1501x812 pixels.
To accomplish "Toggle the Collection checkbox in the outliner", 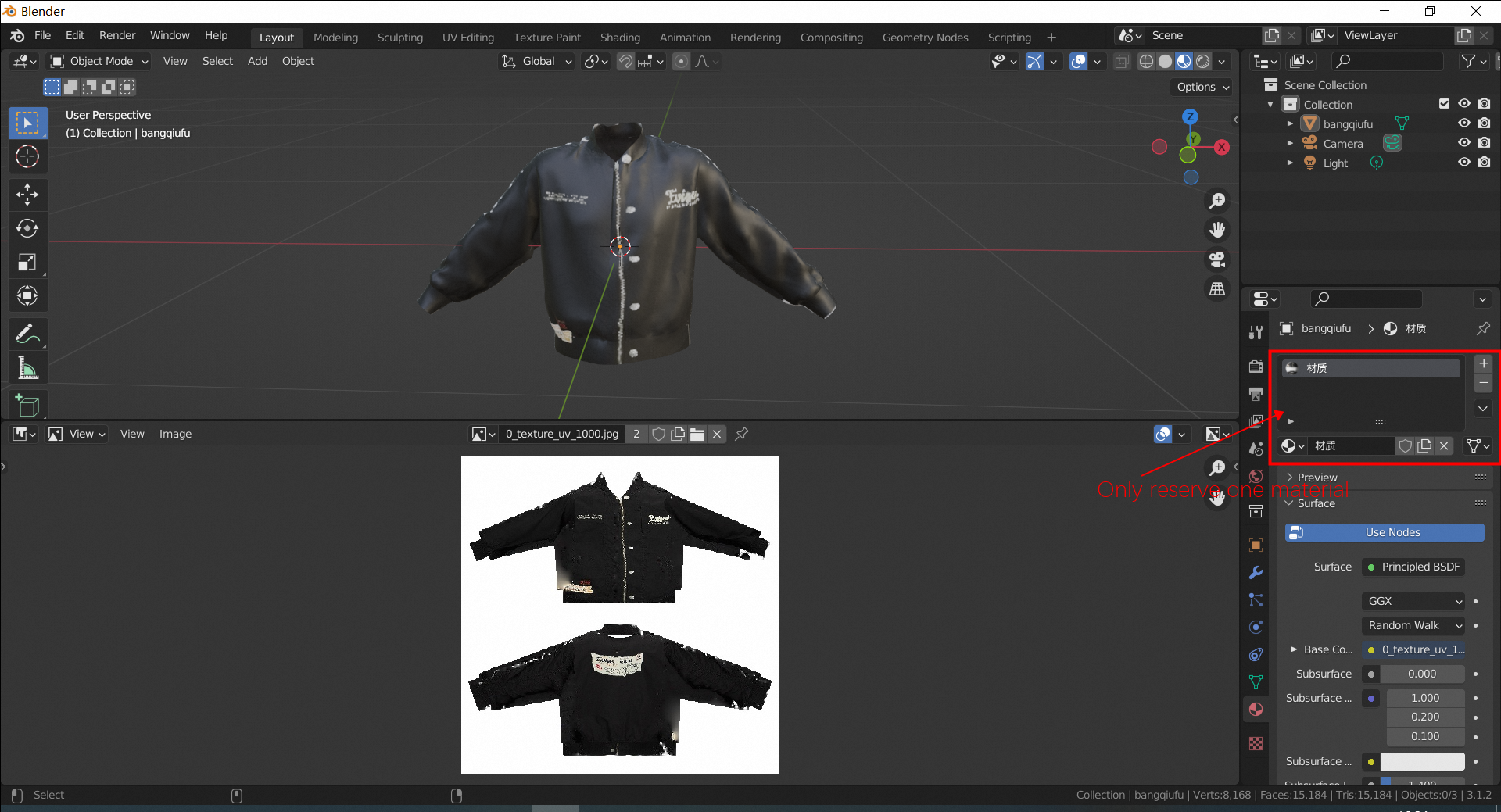I will 1443,103.
